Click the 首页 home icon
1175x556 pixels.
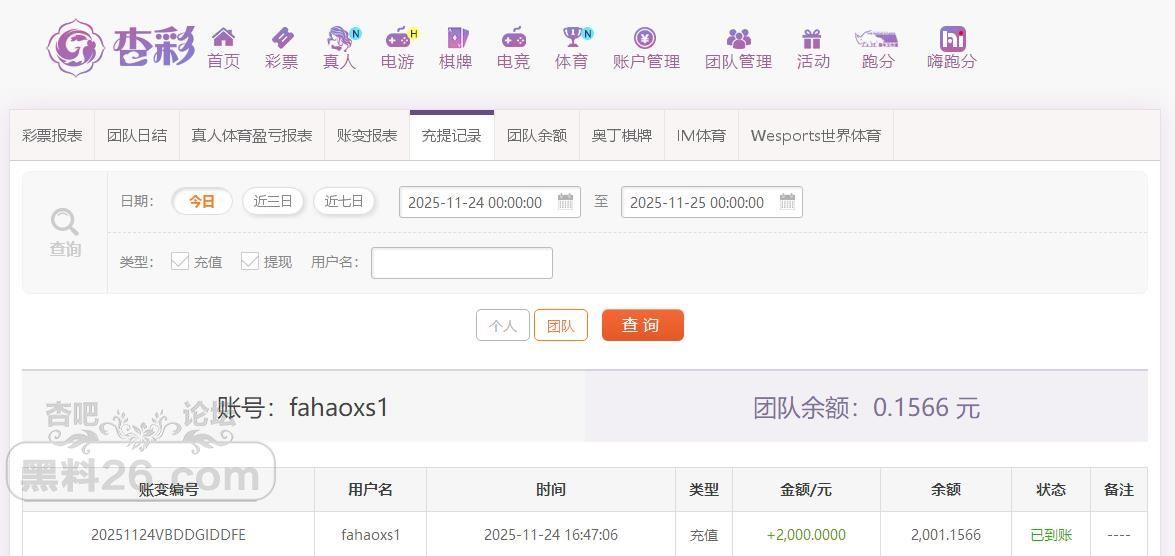223,39
